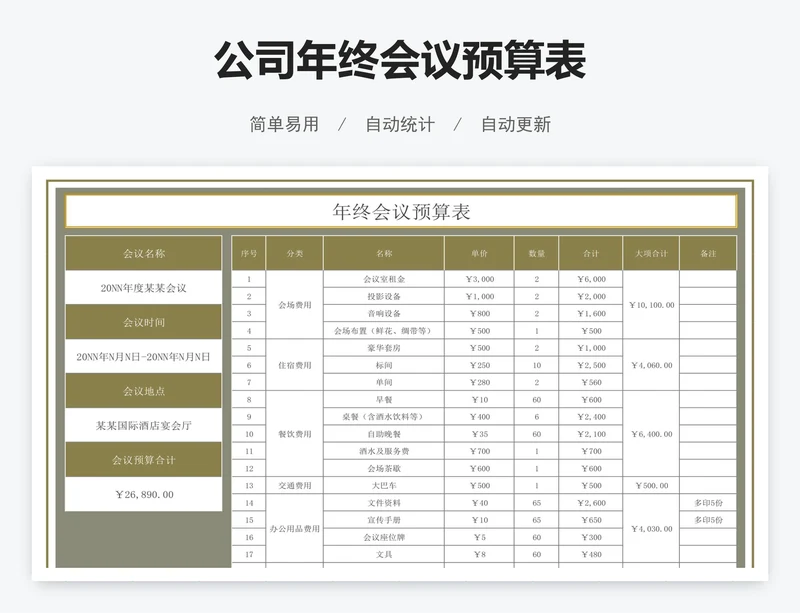This screenshot has height=613, width=800.
Task: Select the 序号 column header
Action: point(249,253)
